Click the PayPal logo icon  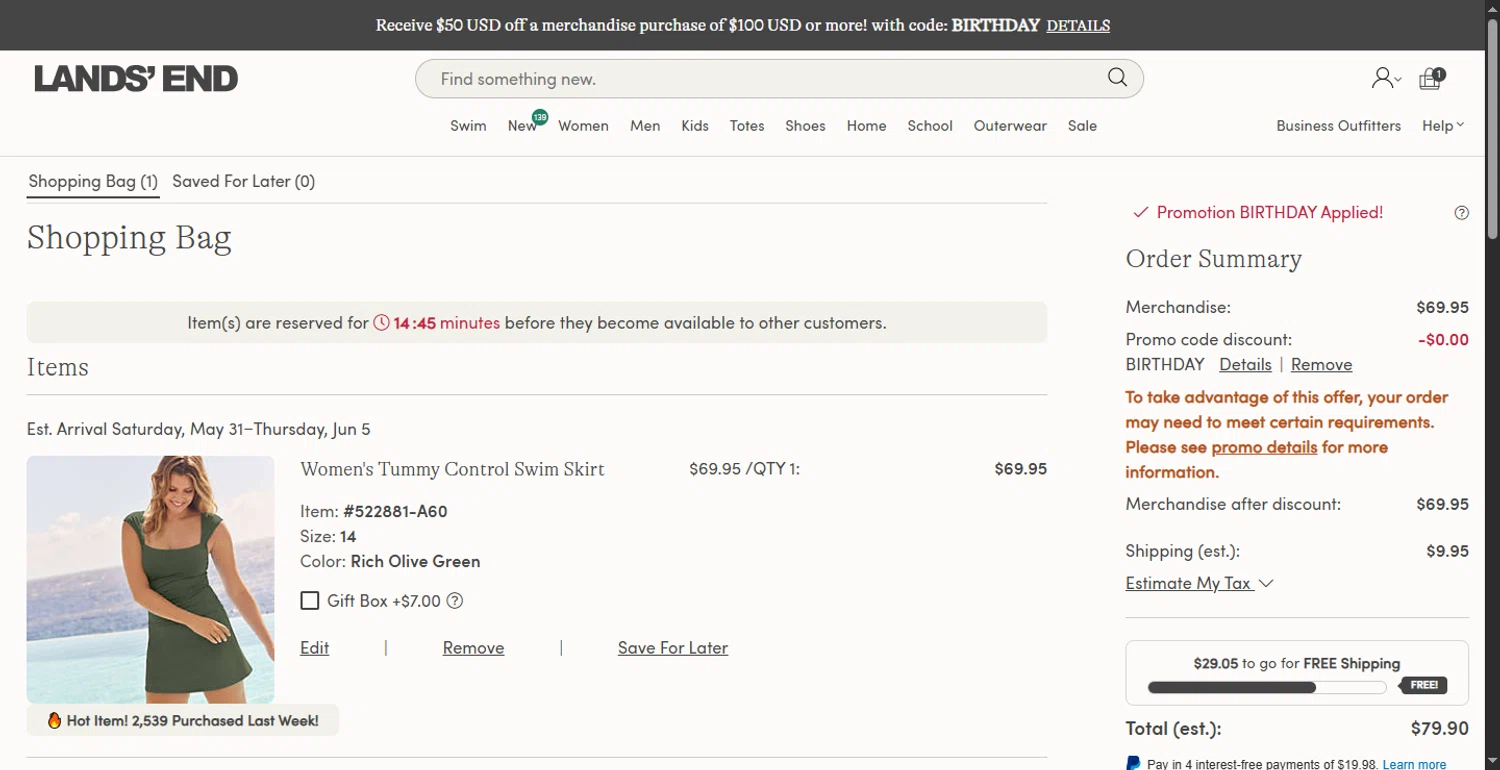coord(1133,763)
